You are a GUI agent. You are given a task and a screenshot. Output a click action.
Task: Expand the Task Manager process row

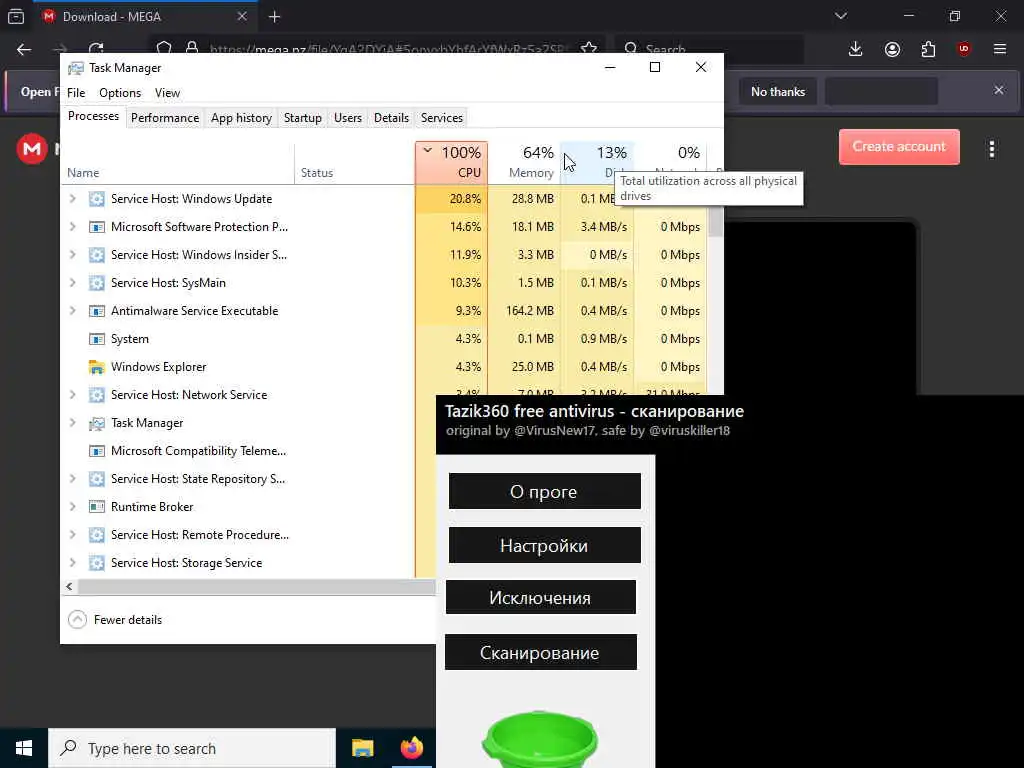point(72,423)
